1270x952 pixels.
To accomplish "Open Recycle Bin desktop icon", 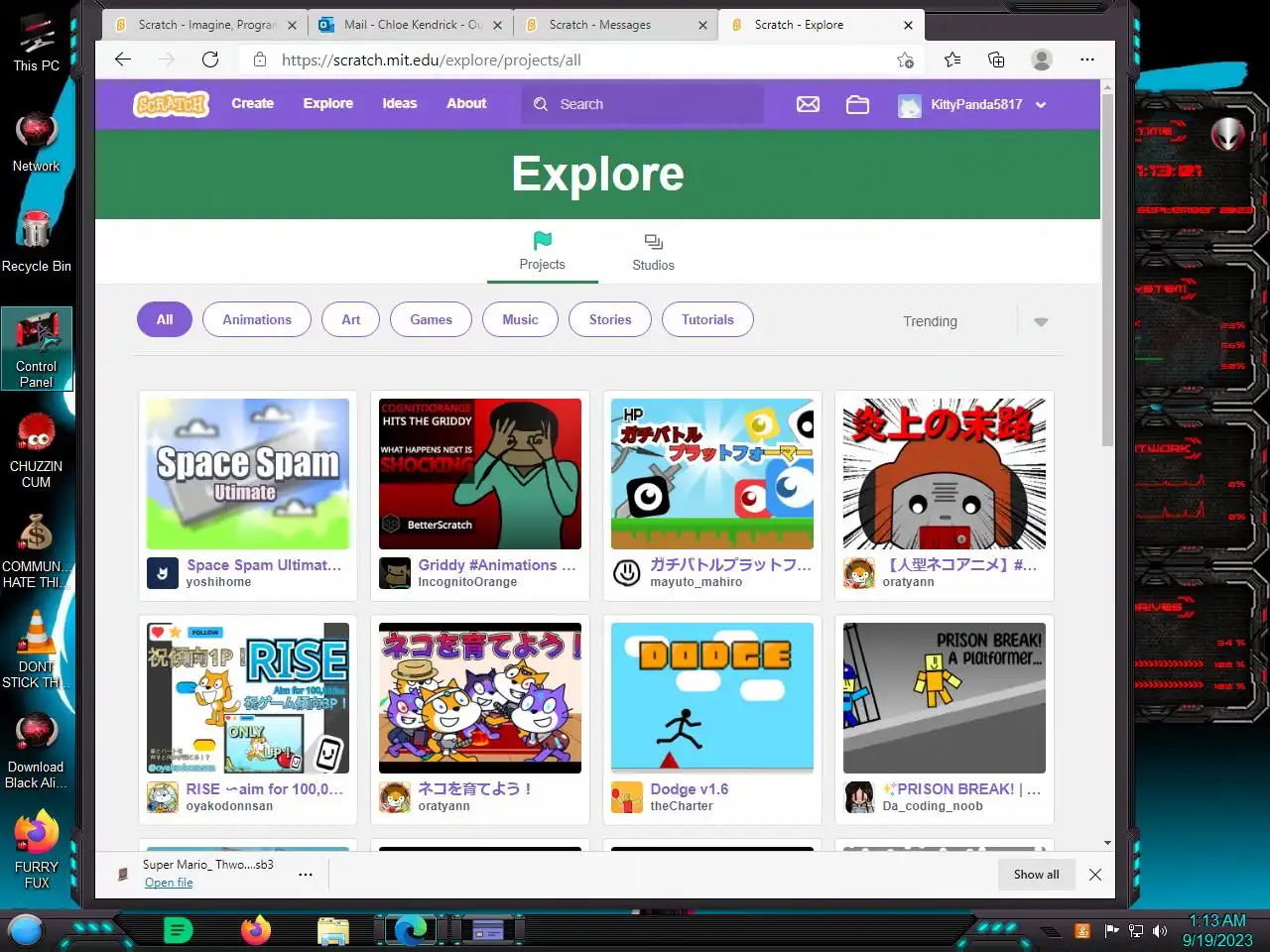I will pyautogui.click(x=37, y=240).
